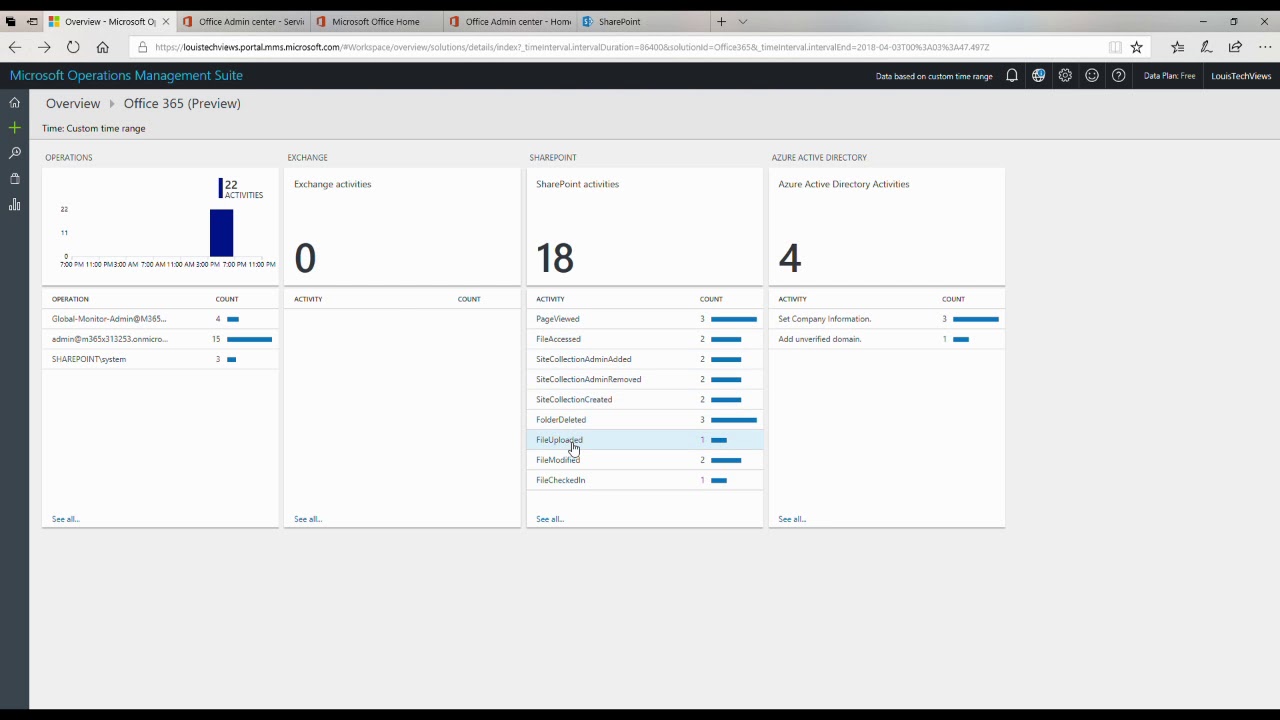Refresh the page with reload icon
Viewport: 1280px width, 720px height.
[x=73, y=47]
